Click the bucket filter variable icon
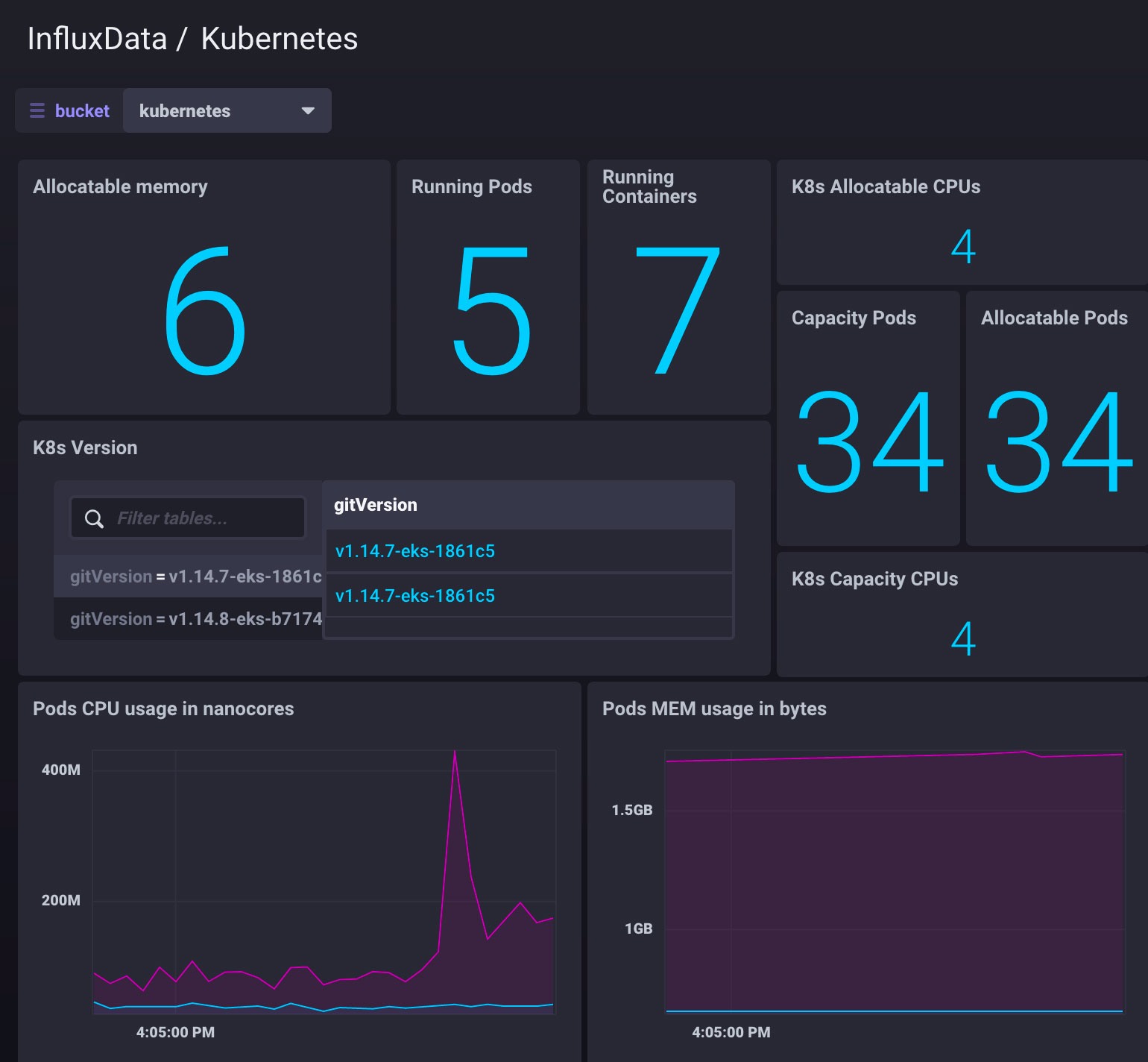Screen dimensions: 1148x1062 [x=37, y=110]
